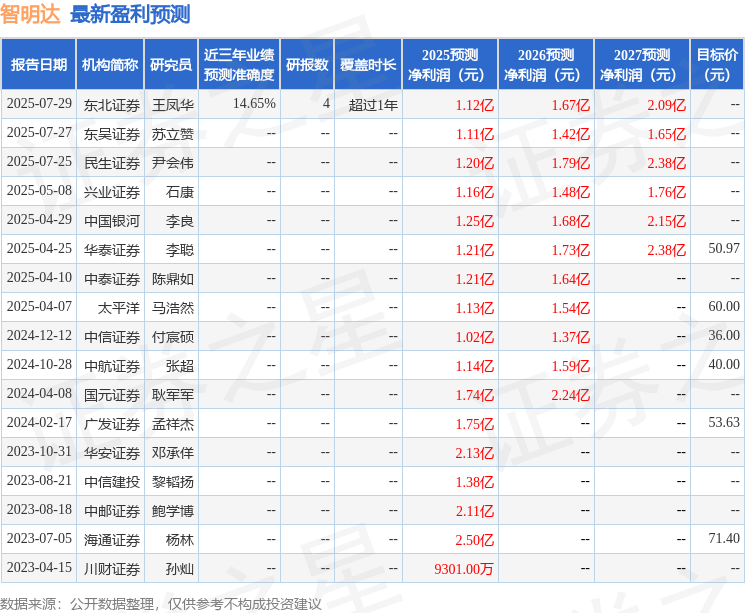This screenshot has height=613, width=745.
Task: Click the 2.11亿 profit value
Action: 475,511
